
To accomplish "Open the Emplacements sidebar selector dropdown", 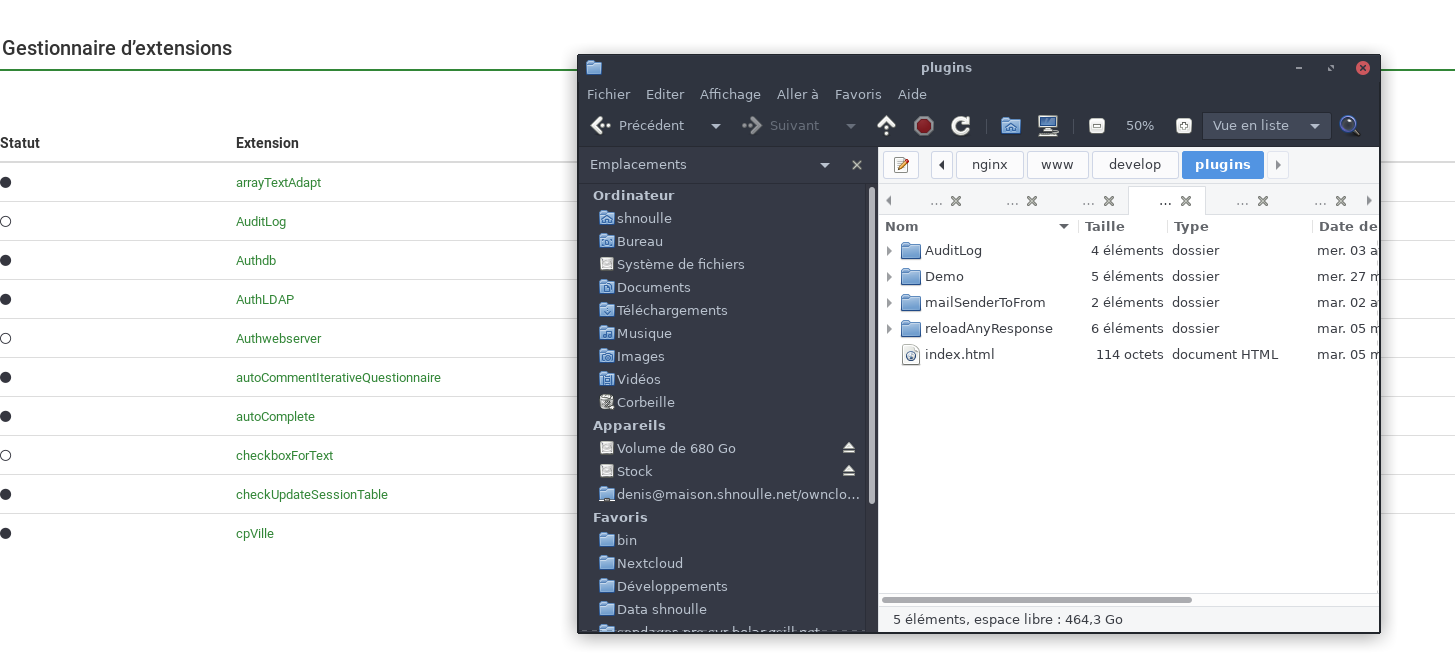I will tap(825, 165).
